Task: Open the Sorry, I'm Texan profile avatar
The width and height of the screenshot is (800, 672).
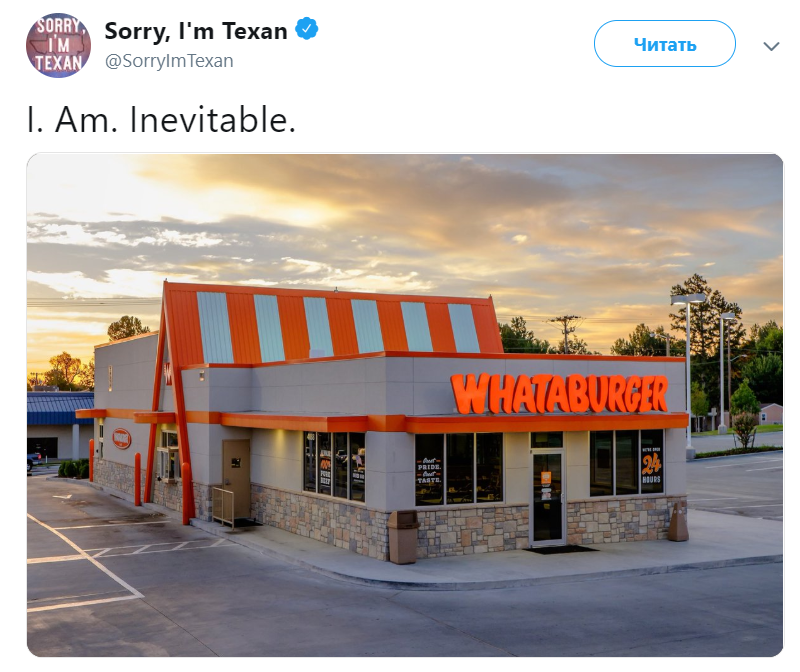Action: [x=58, y=45]
